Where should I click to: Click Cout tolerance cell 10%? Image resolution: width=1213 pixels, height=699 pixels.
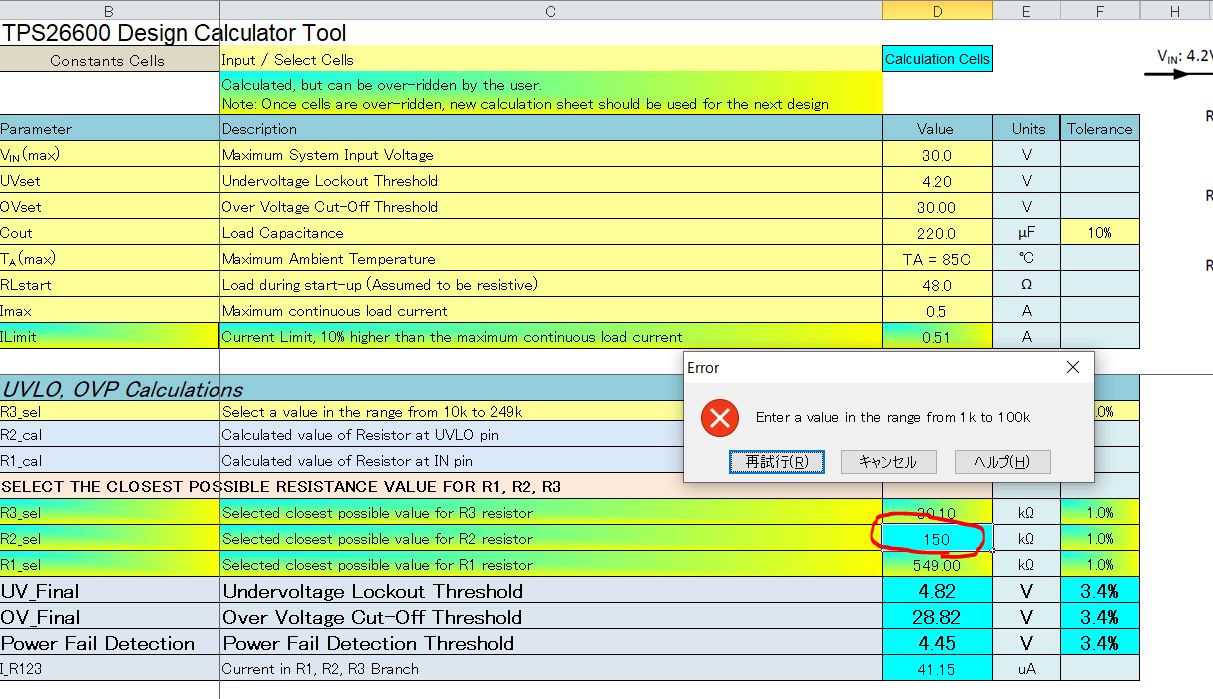[1099, 233]
